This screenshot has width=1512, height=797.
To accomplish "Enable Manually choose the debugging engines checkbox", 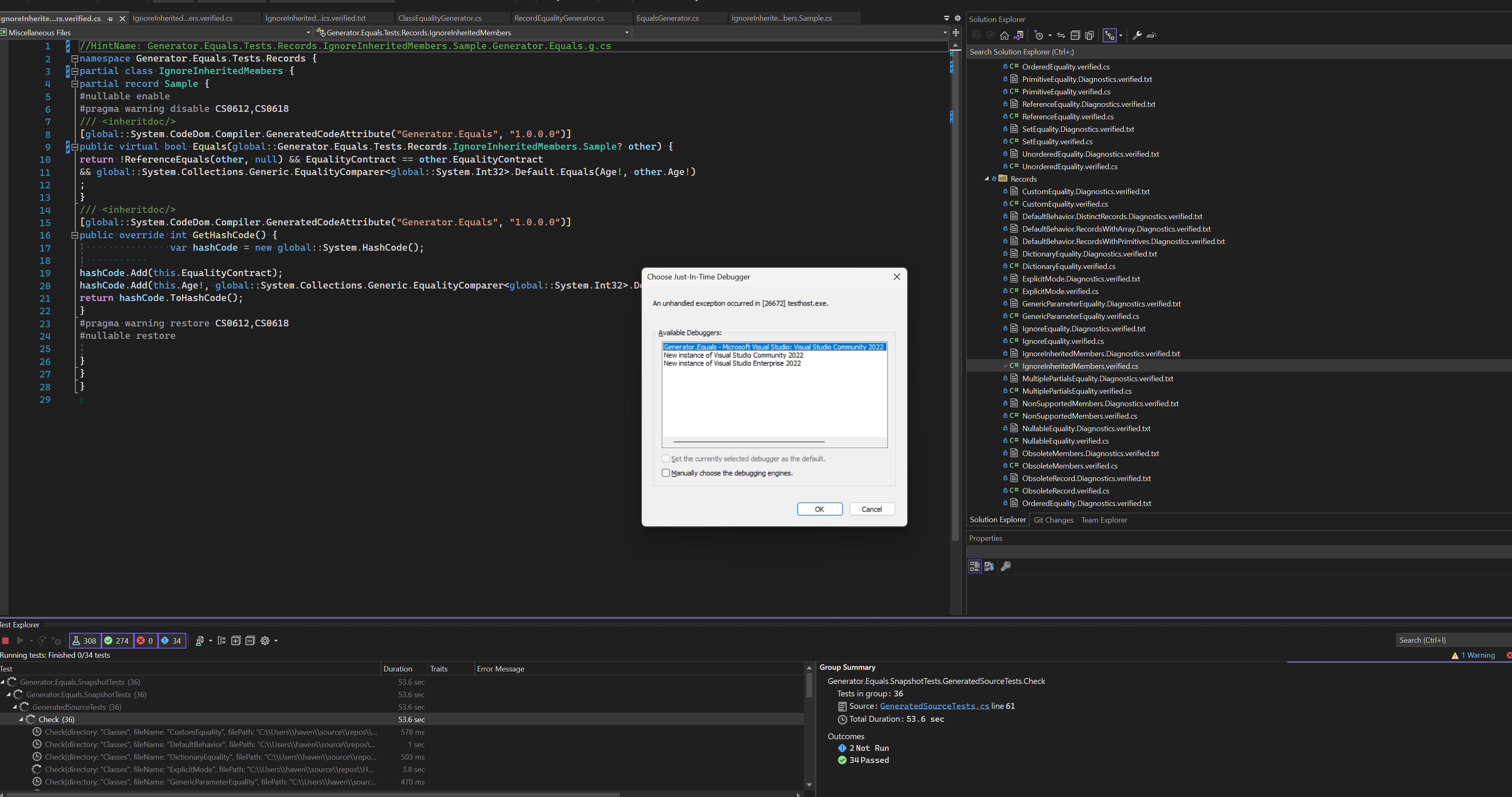I will (x=666, y=473).
